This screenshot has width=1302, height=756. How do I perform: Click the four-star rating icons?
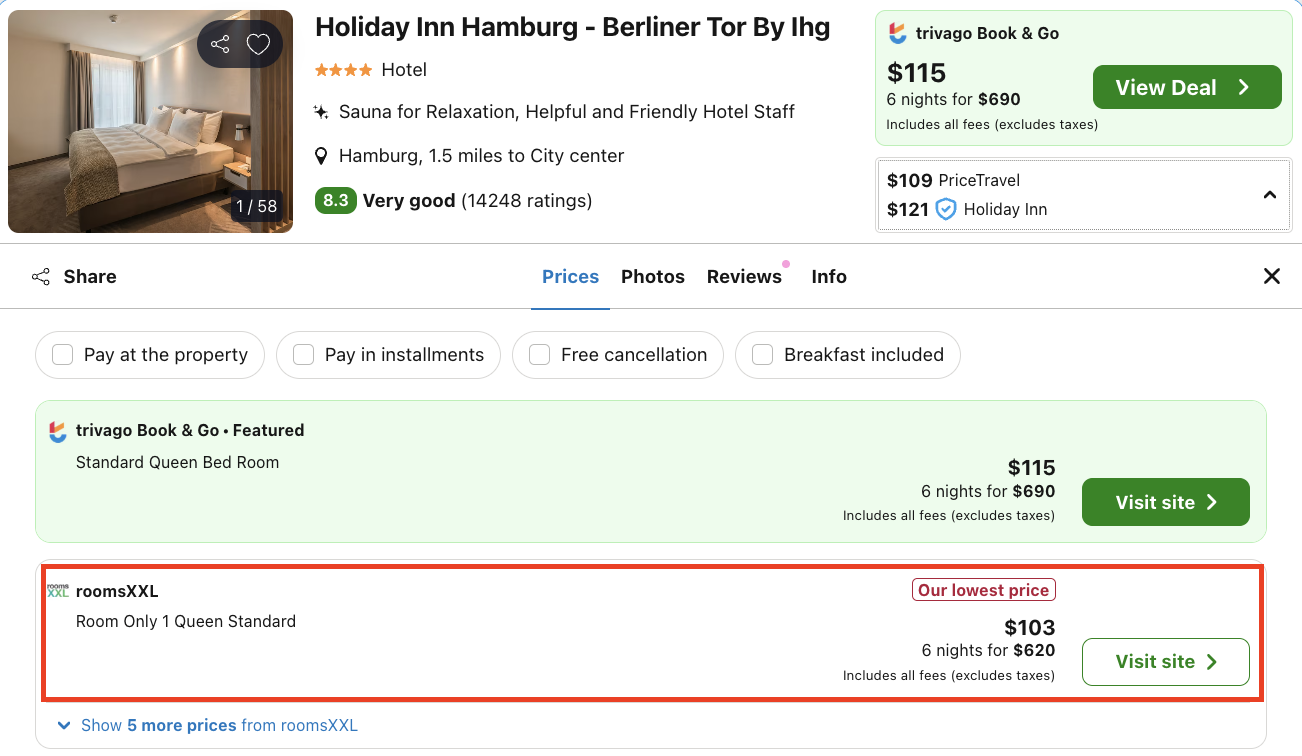[343, 70]
